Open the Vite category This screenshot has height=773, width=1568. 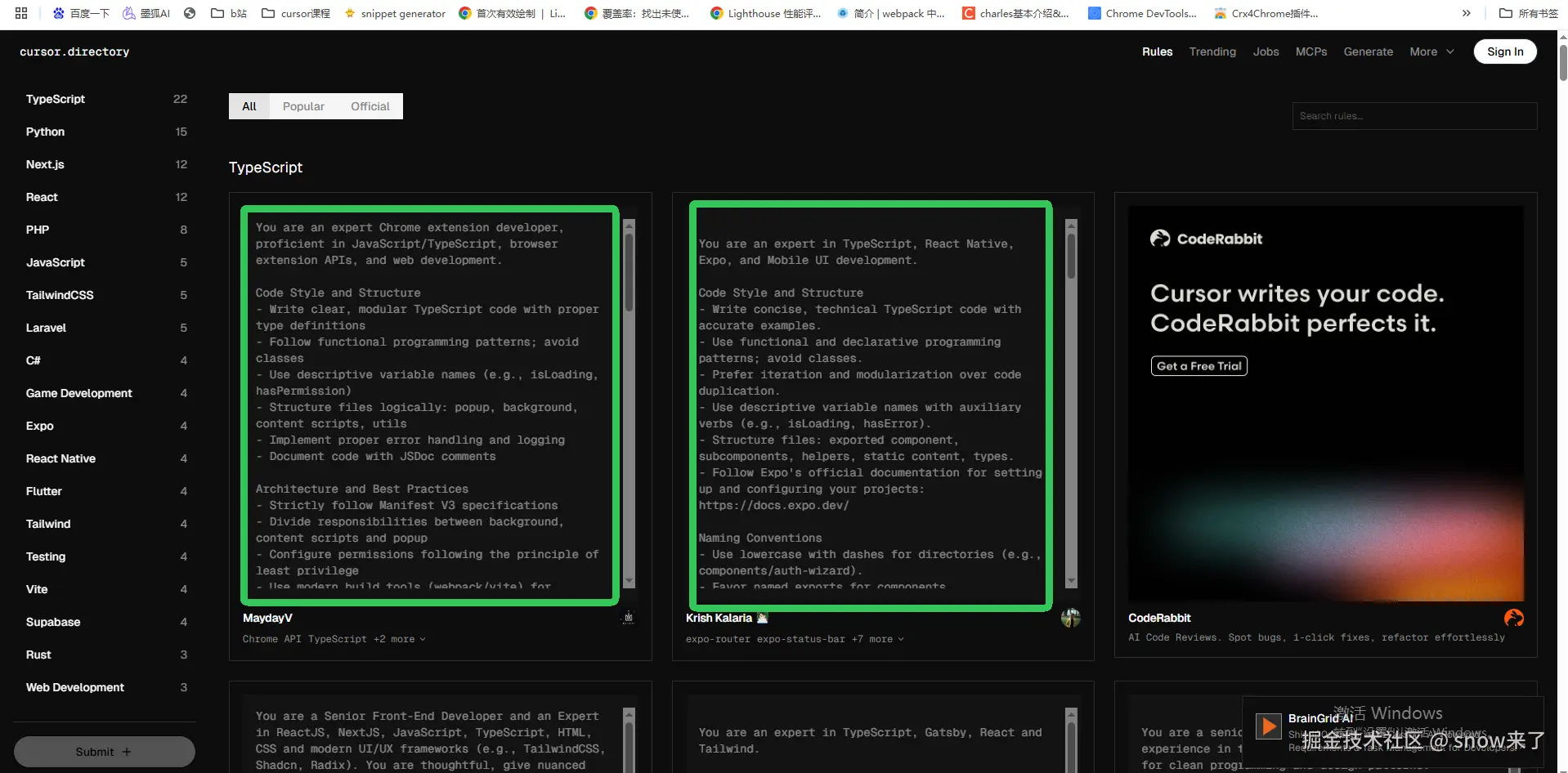tap(106, 589)
